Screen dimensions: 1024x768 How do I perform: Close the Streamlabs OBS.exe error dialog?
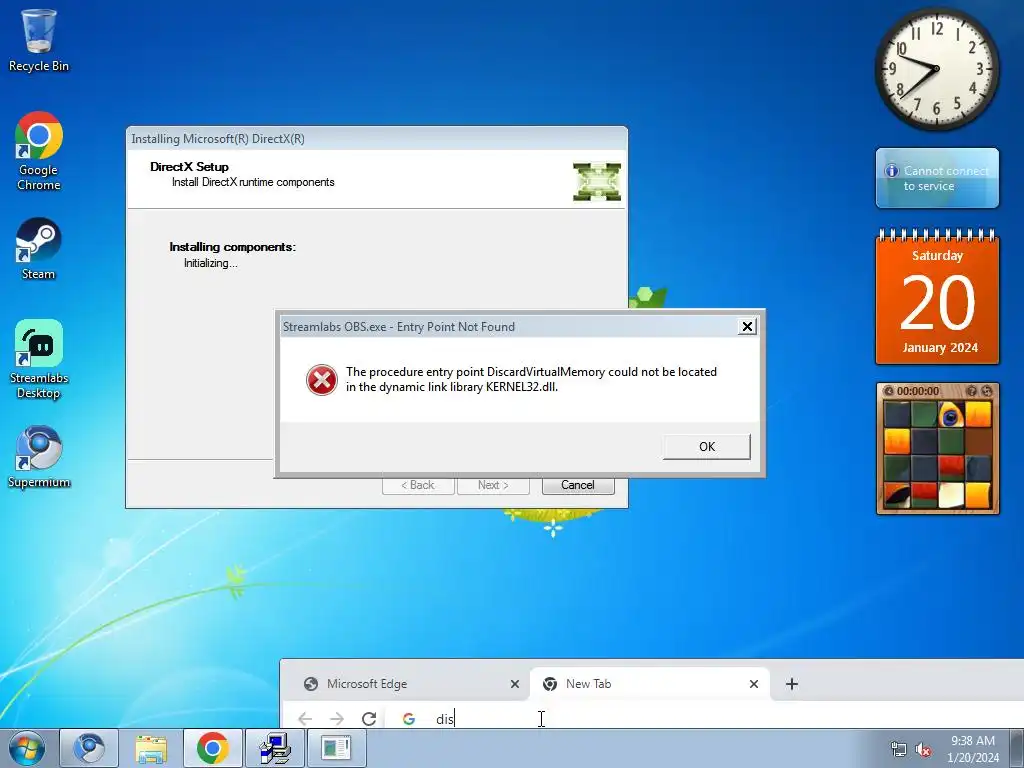tap(747, 327)
